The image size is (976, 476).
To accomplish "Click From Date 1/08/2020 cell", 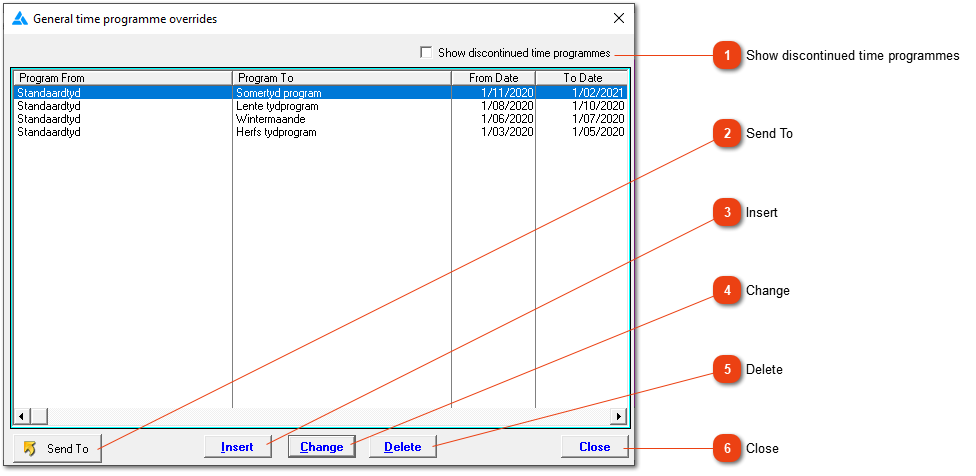I will [x=507, y=106].
